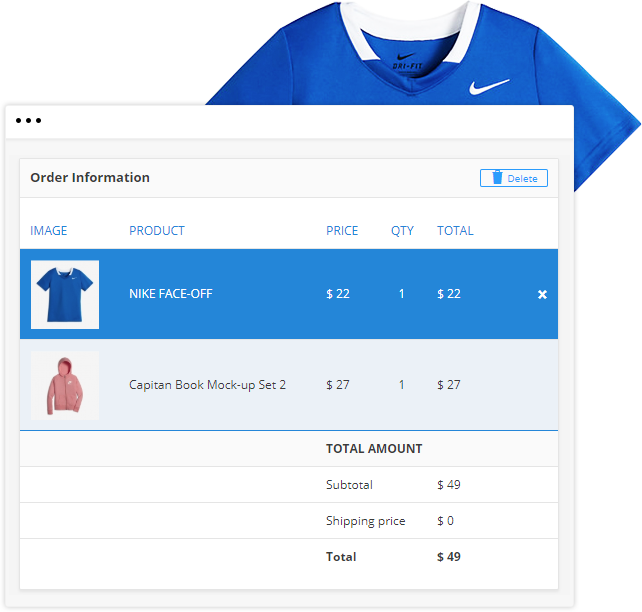Sort by the PRICE column header

click(342, 230)
